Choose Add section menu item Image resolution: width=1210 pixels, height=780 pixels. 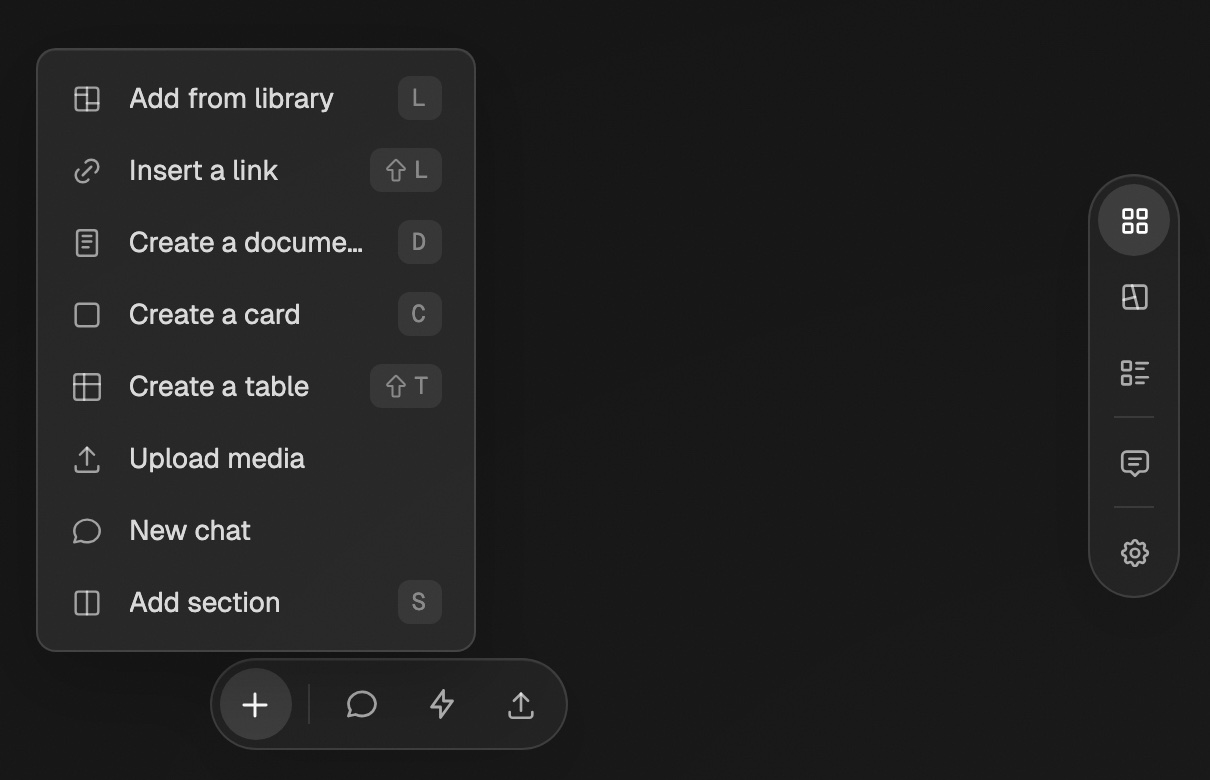coord(256,602)
